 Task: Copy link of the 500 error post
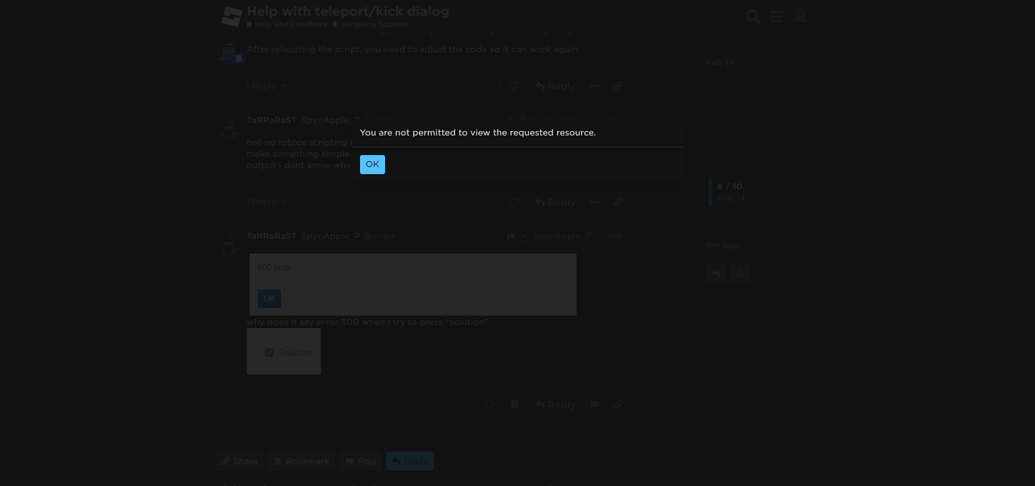tap(618, 404)
